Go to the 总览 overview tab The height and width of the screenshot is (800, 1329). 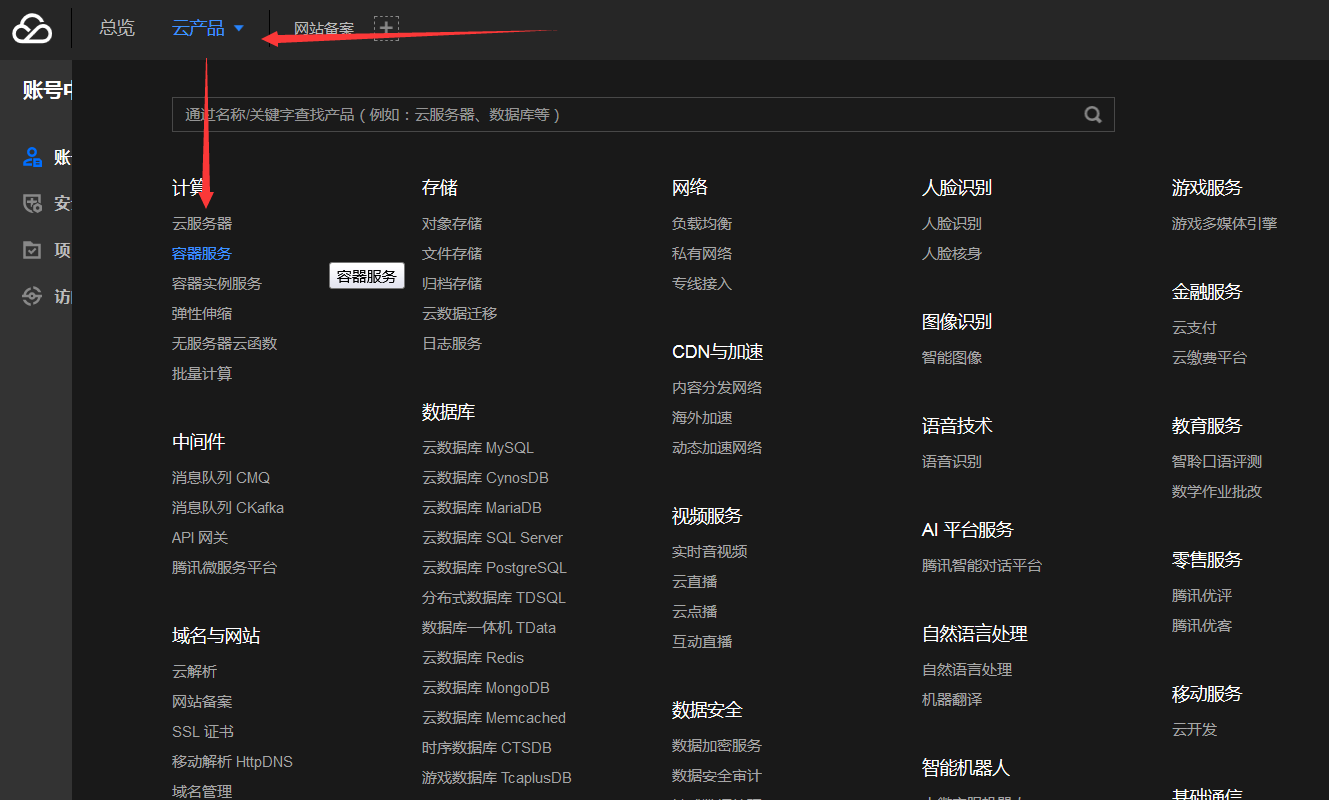[x=117, y=28]
